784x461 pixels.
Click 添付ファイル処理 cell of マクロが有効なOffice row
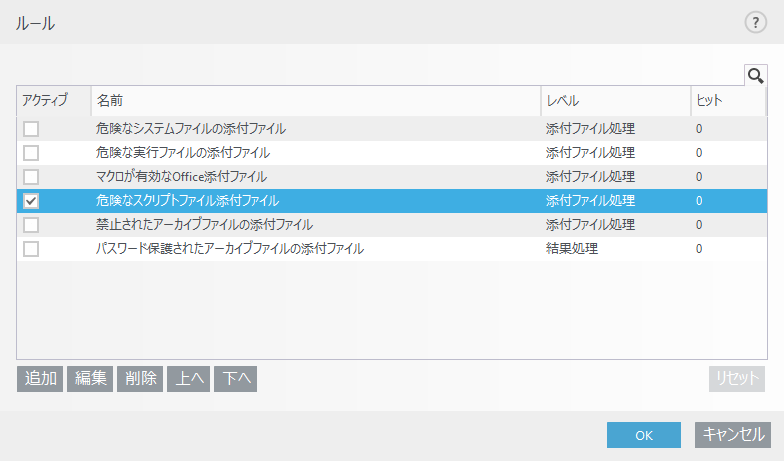[590, 177]
